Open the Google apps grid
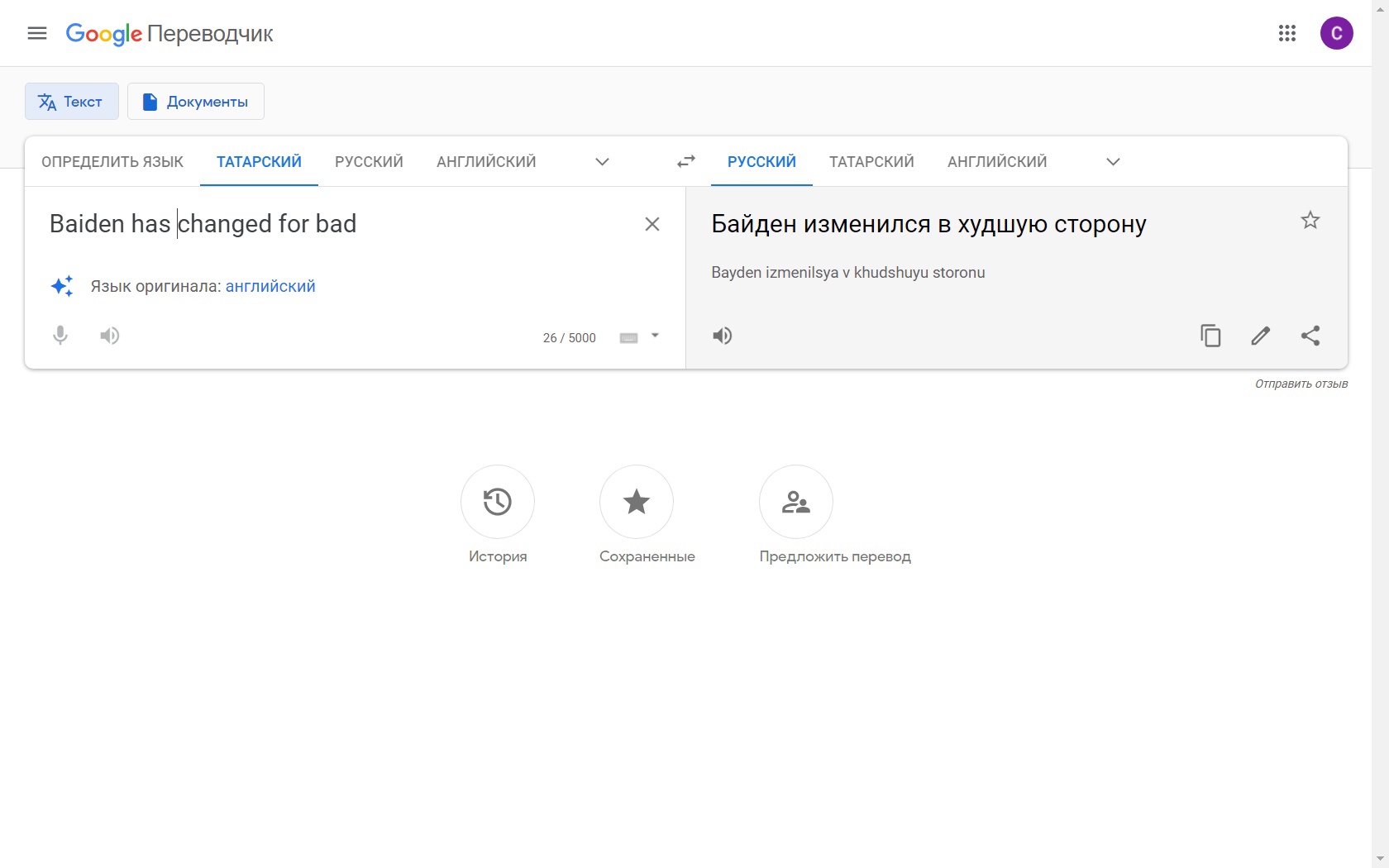This screenshot has width=1389, height=868. [x=1286, y=33]
